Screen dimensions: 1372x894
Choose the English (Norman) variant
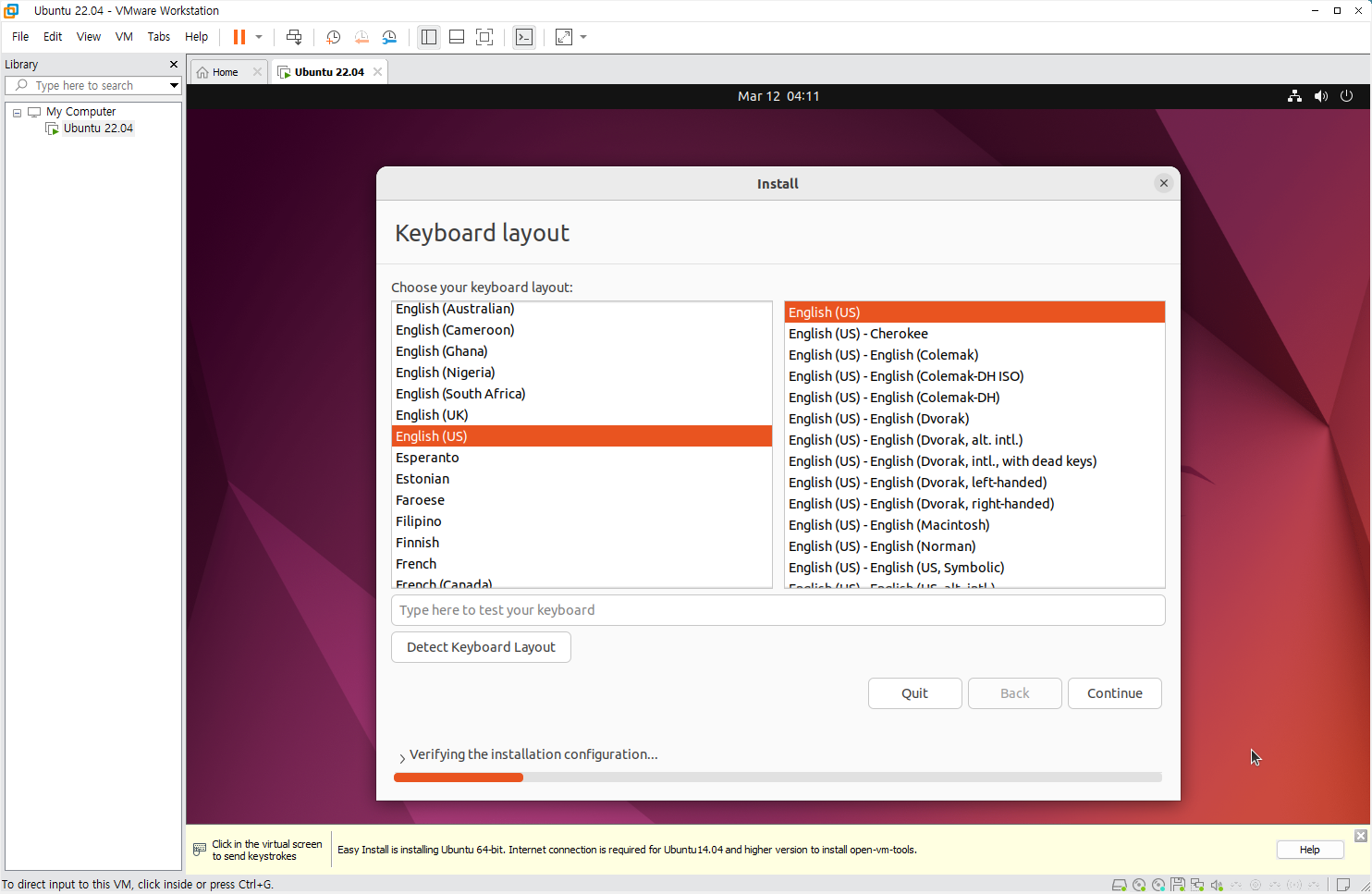tap(974, 546)
